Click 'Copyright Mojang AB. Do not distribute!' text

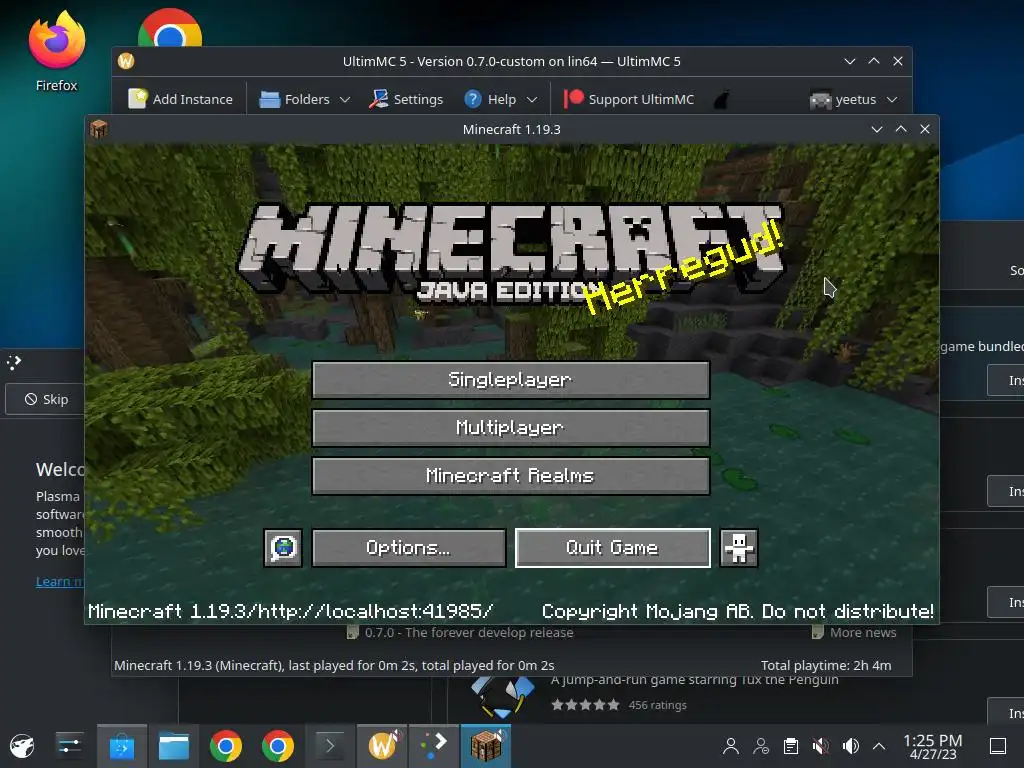click(x=737, y=611)
